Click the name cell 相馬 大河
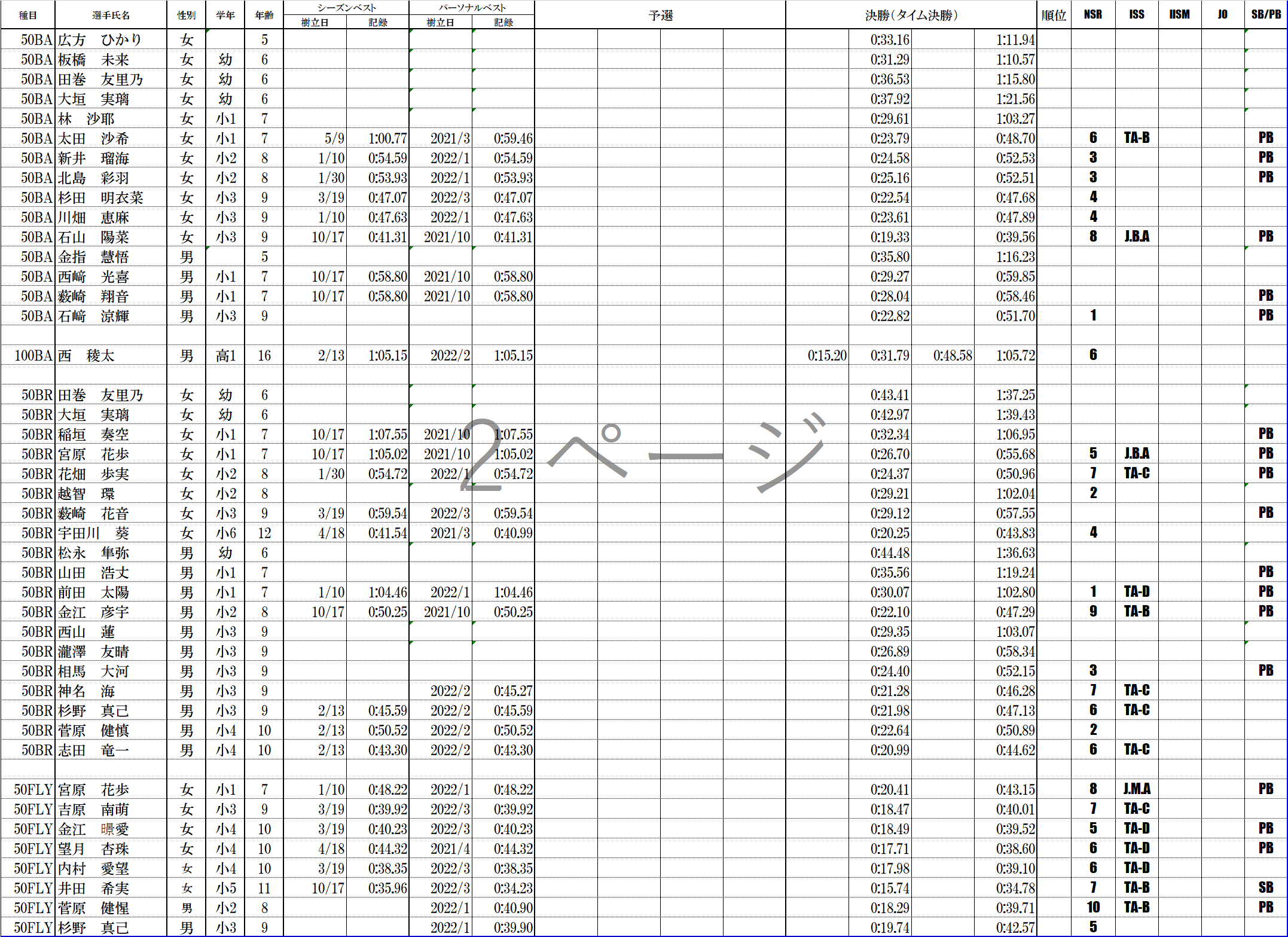Screen dimensions: 1288x937 (x=111, y=671)
